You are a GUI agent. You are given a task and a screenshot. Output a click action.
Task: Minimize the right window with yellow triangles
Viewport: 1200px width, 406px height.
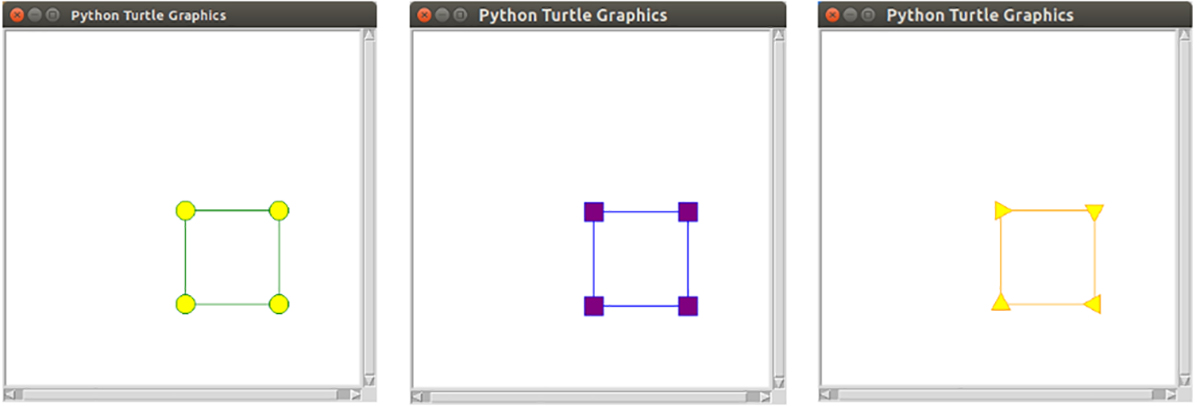(851, 15)
